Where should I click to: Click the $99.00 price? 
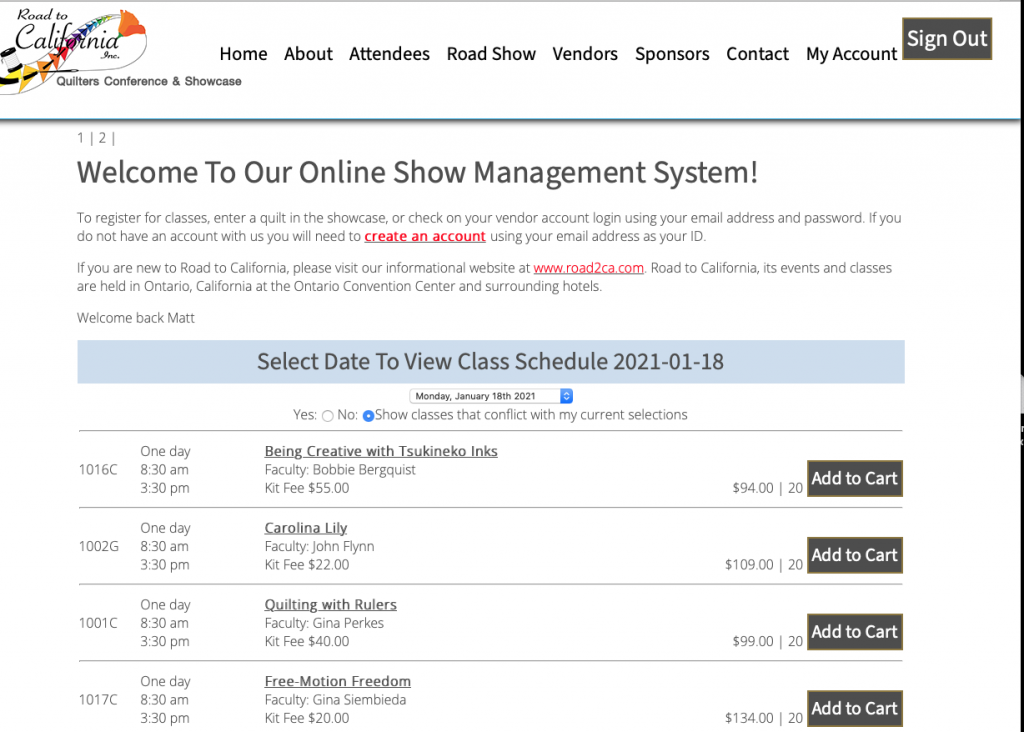tap(752, 641)
